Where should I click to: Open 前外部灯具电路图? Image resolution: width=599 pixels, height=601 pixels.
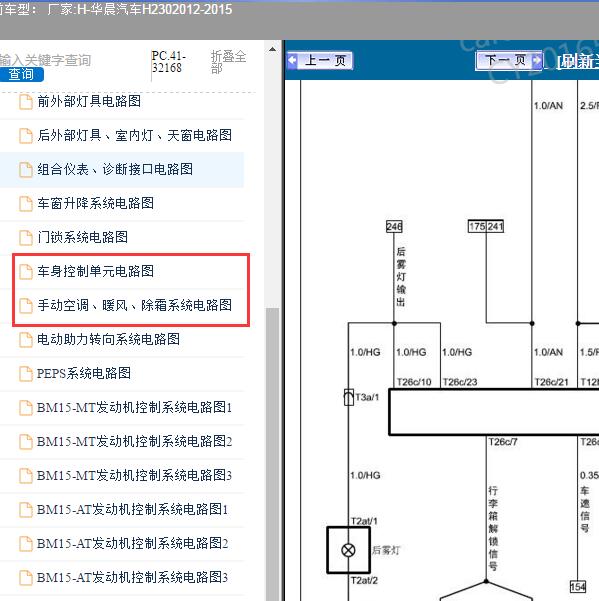(89, 102)
